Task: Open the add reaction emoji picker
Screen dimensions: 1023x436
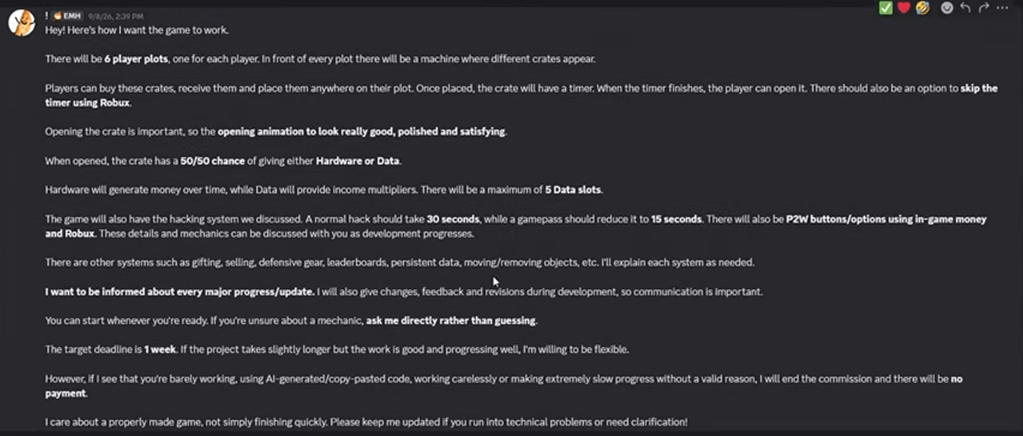Action: tap(947, 8)
